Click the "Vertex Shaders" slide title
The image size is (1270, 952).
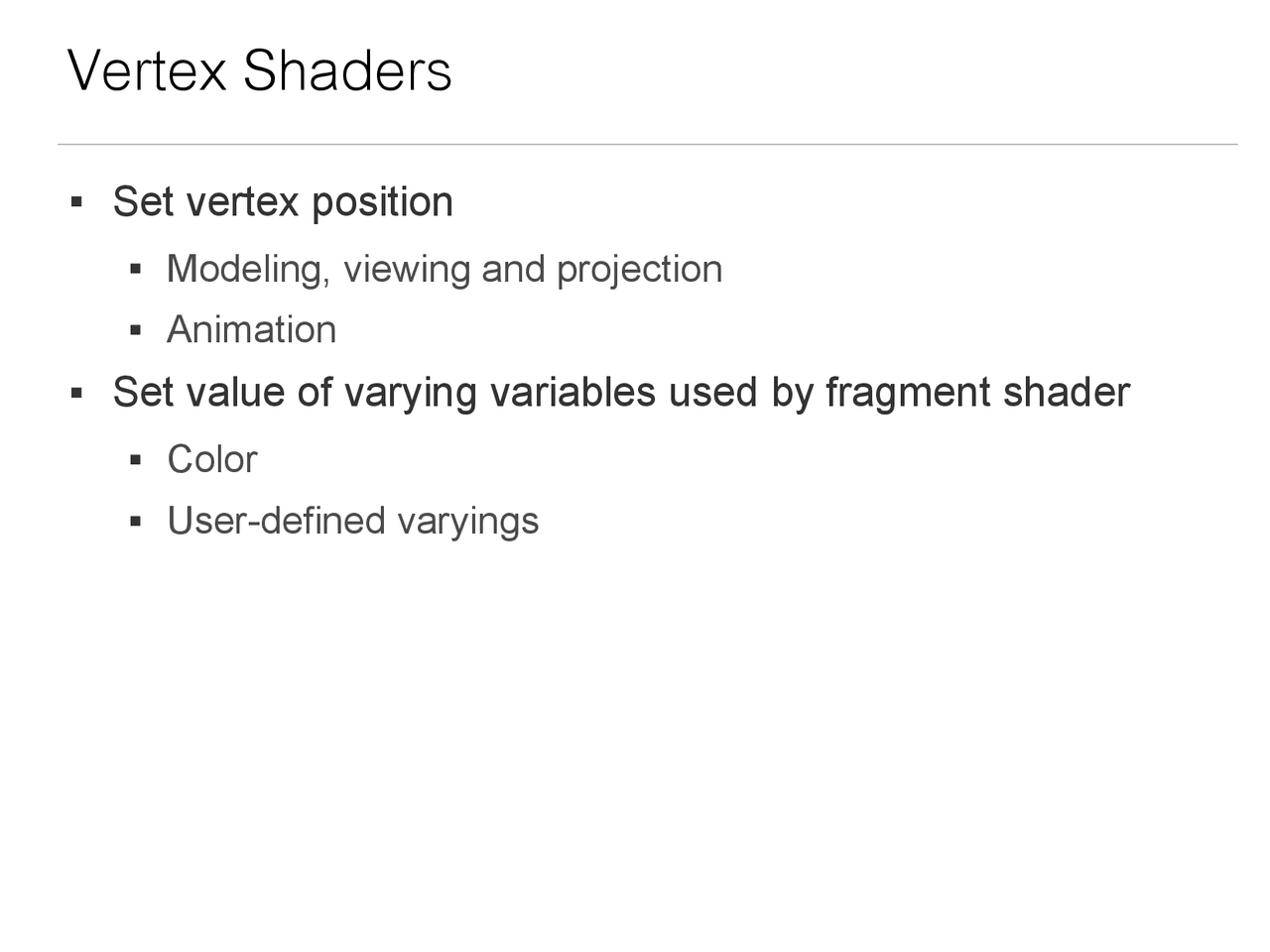pos(259,71)
